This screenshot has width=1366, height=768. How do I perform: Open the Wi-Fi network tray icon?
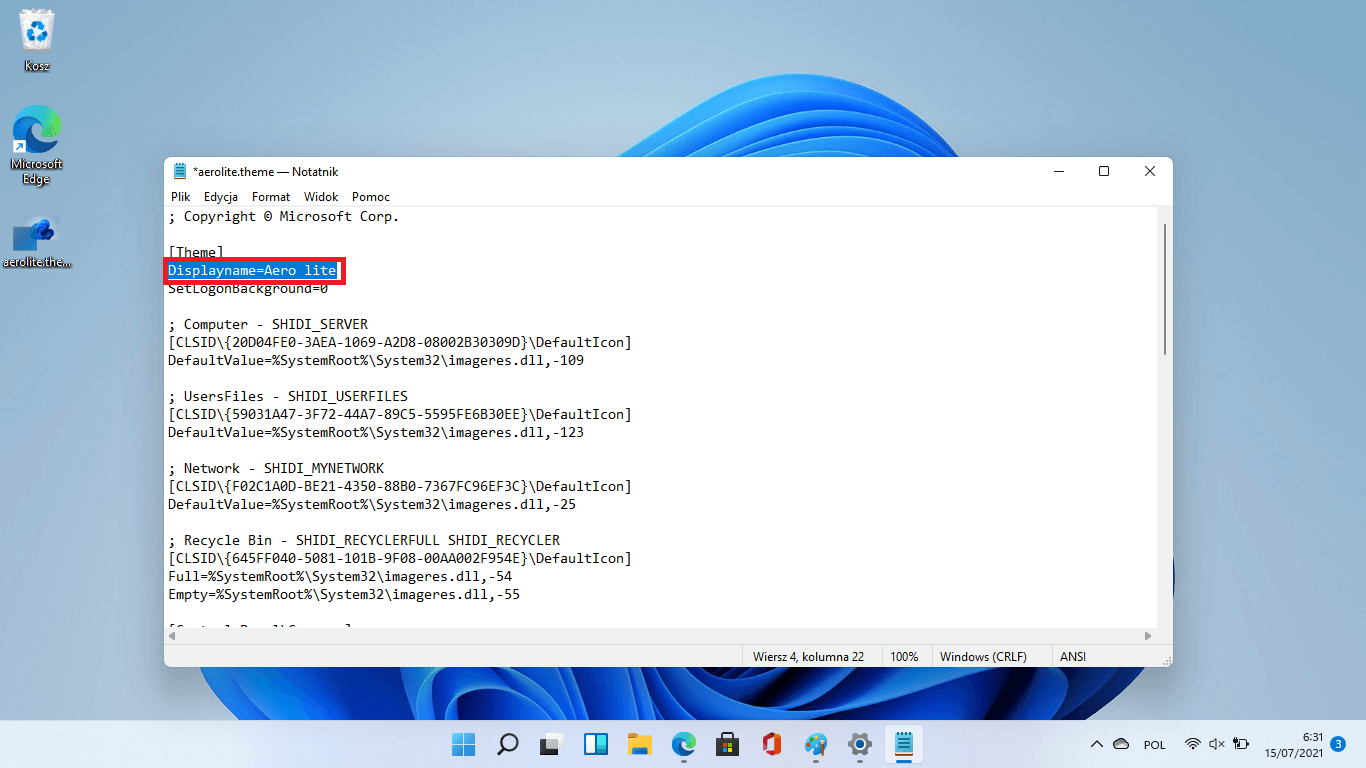pyautogui.click(x=1193, y=744)
